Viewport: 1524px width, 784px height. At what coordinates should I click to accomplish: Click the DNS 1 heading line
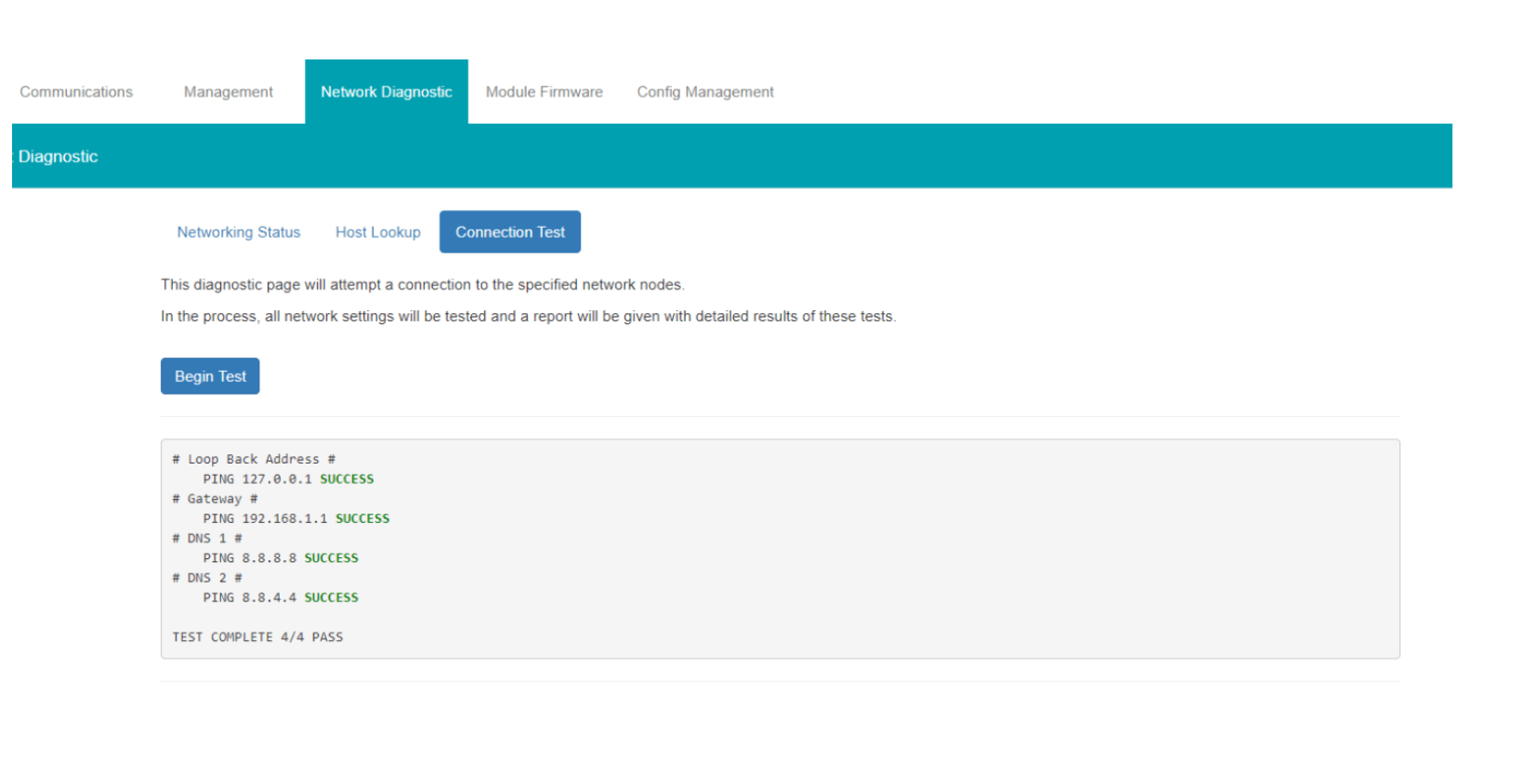click(x=207, y=539)
